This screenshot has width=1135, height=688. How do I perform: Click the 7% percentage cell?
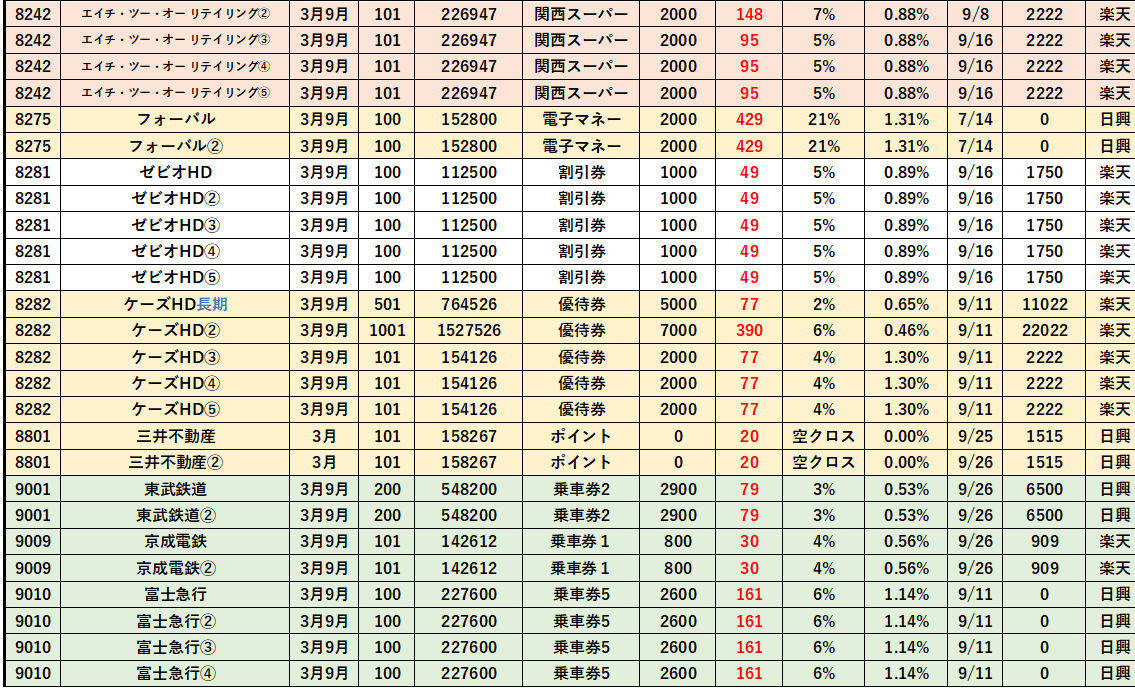823,15
